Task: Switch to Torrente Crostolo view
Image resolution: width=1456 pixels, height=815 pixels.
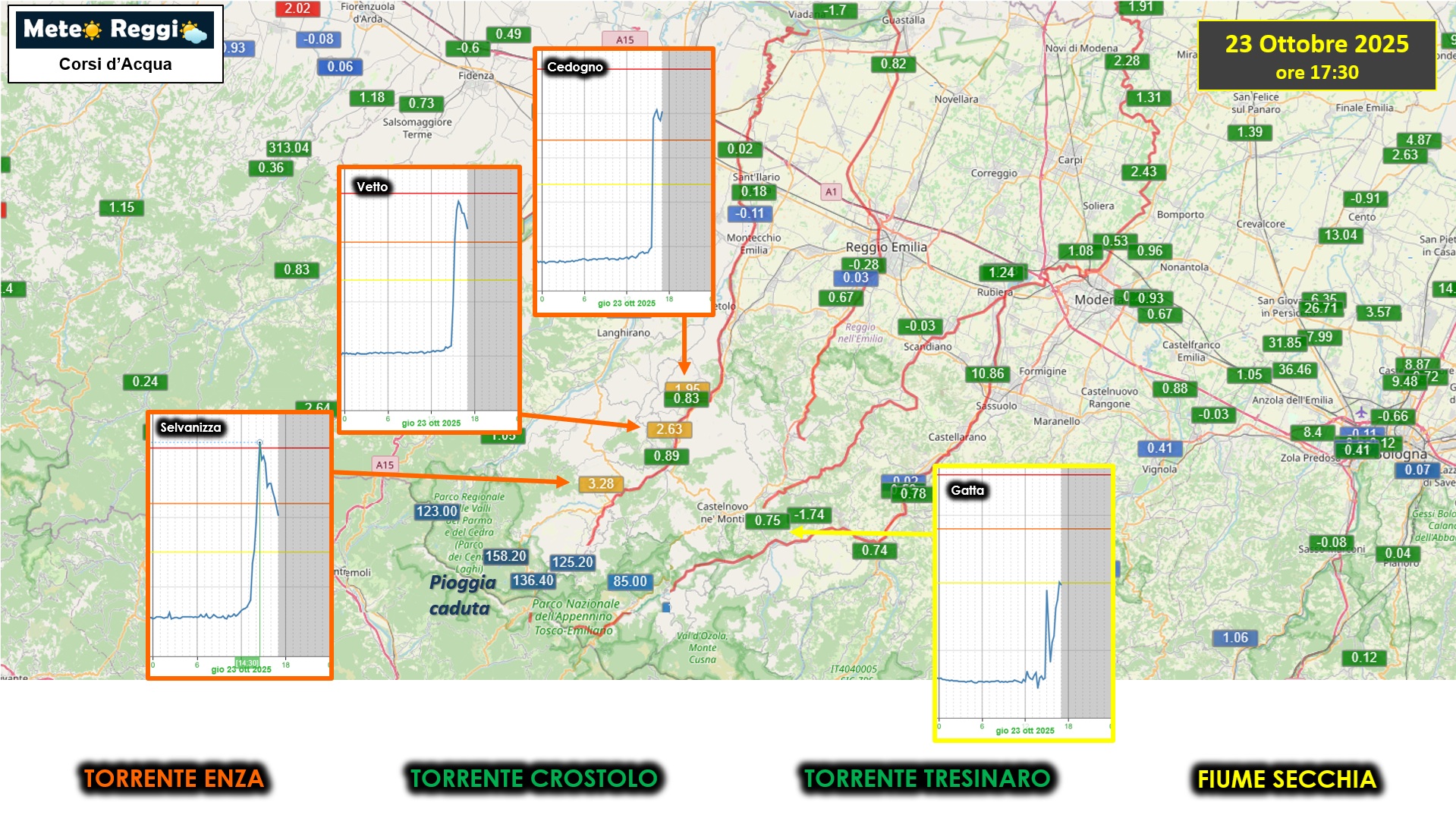Action: [533, 779]
